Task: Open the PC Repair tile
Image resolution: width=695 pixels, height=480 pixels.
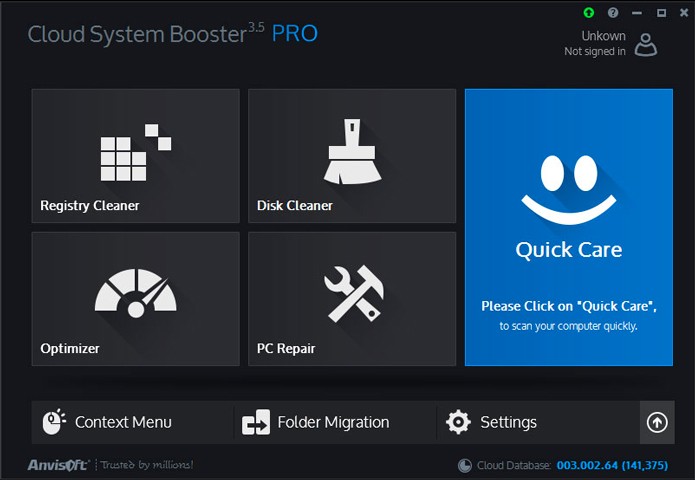Action: point(352,299)
